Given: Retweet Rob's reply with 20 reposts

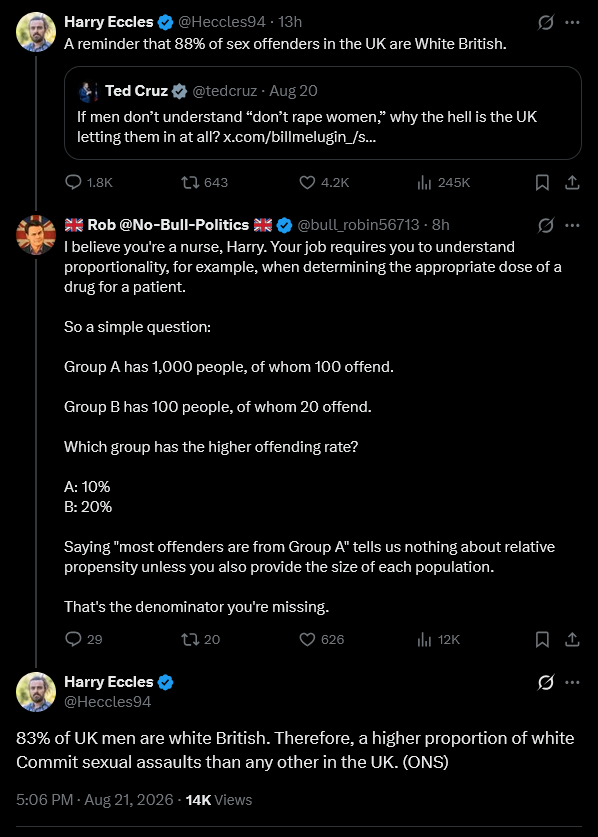Looking at the screenshot, I should click(x=201, y=639).
